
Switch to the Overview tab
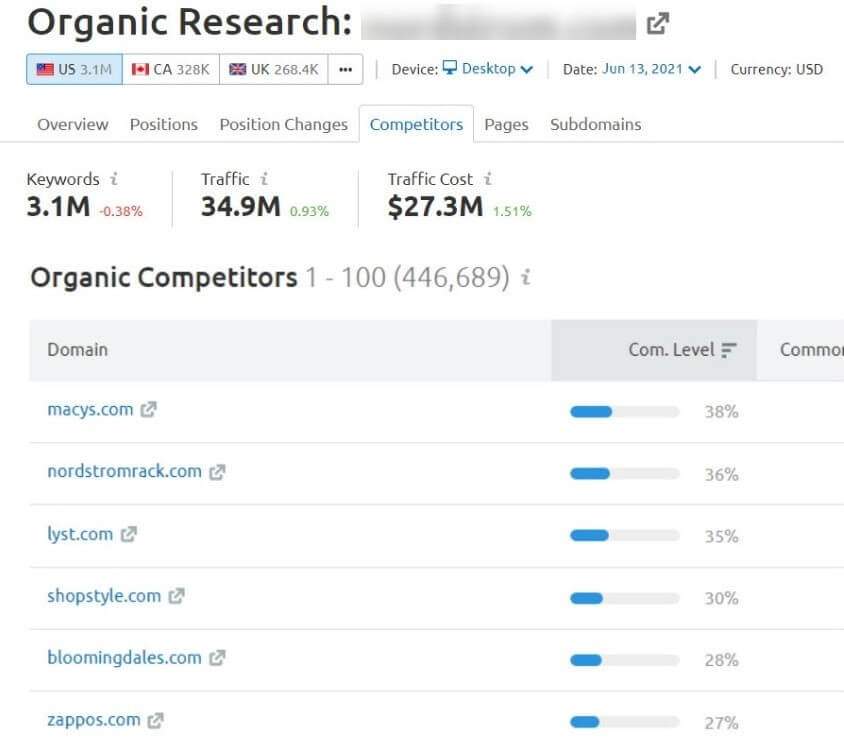(73, 124)
